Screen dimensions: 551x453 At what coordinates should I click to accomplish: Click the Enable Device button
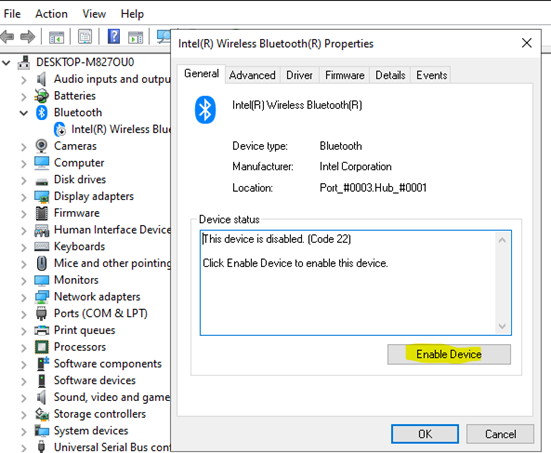(449, 354)
